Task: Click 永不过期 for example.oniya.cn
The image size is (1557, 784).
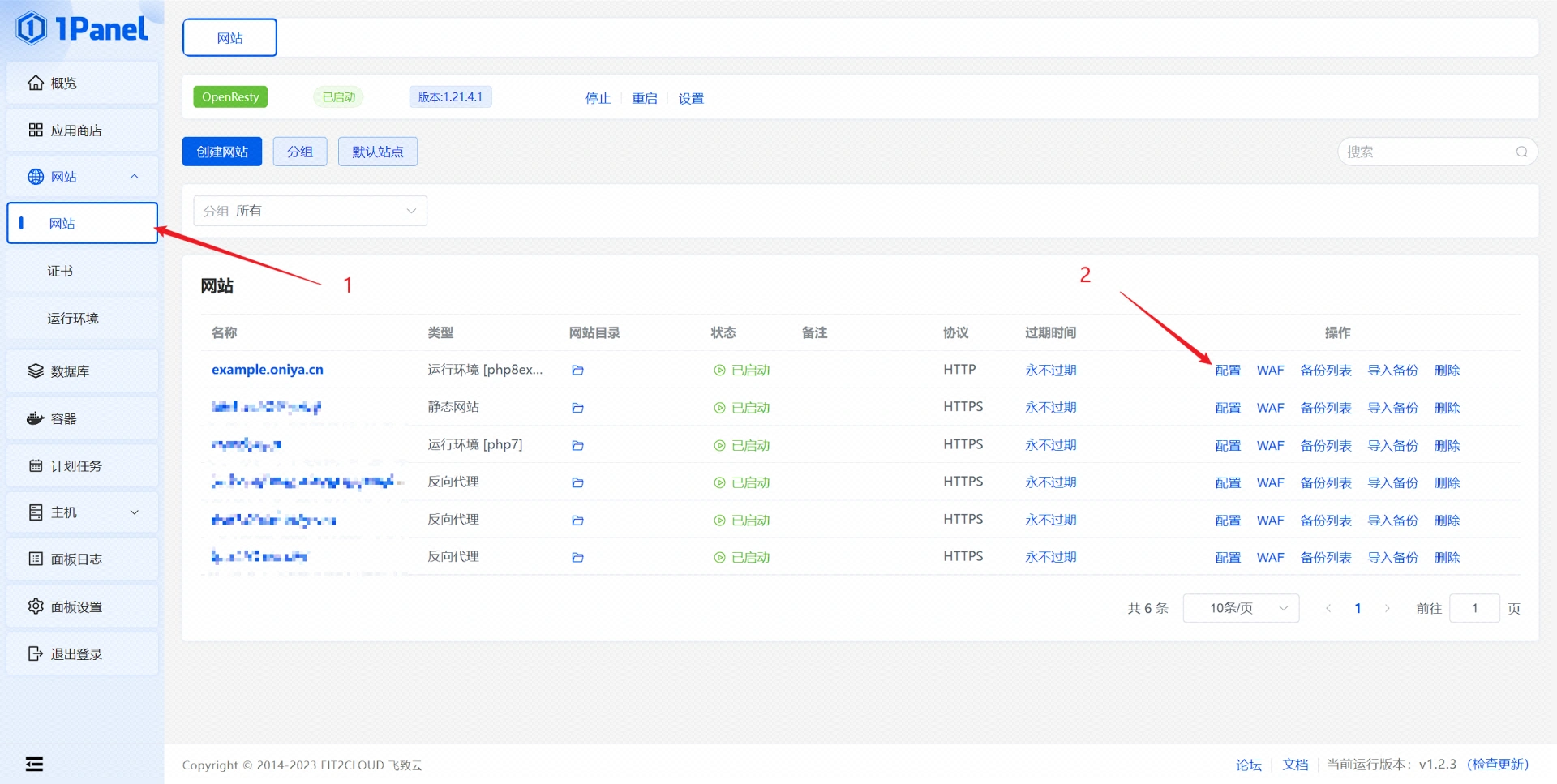Action: [x=1051, y=371]
